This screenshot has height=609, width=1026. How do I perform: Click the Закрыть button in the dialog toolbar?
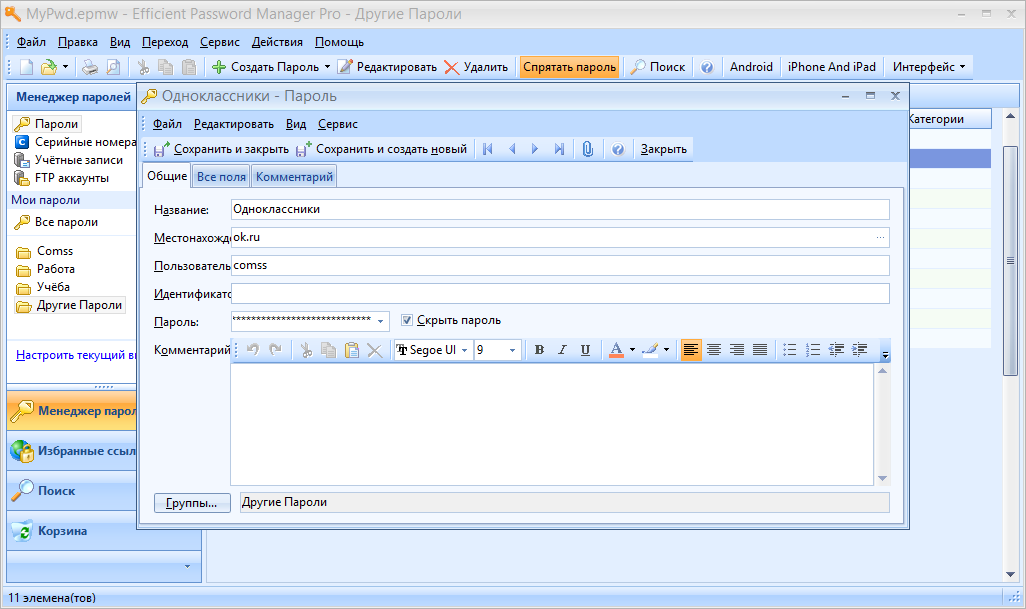pyautogui.click(x=663, y=149)
